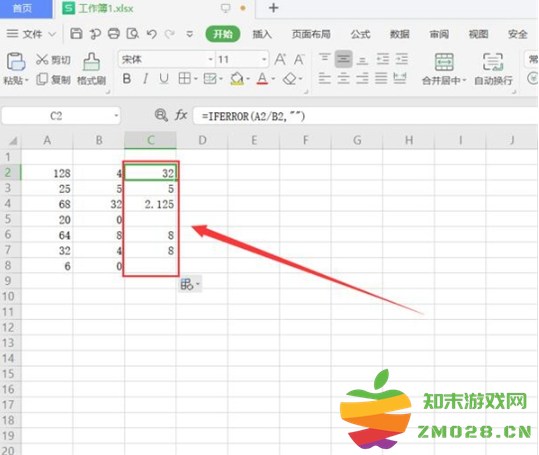Open Print Preview icon
Screen dimensions: 539x455
(x=133, y=34)
